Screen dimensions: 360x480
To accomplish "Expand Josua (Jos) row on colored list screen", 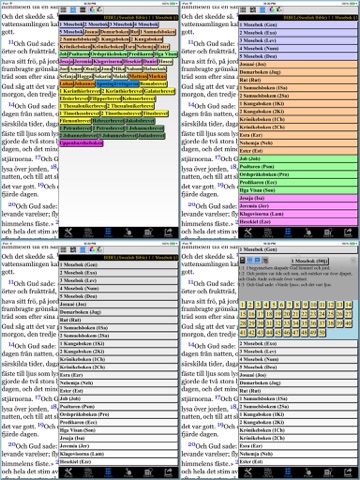I will click(x=298, y=64).
